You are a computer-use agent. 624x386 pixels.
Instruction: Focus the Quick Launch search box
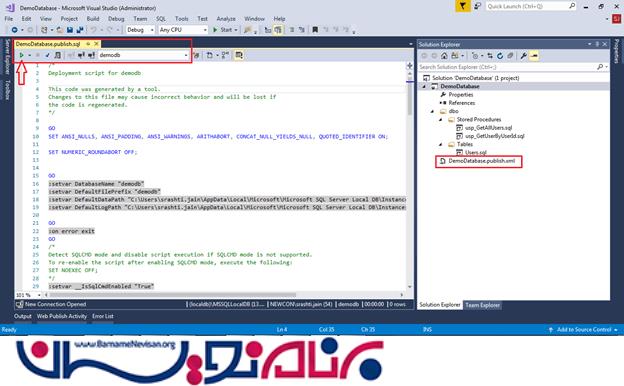tap(530, 6)
